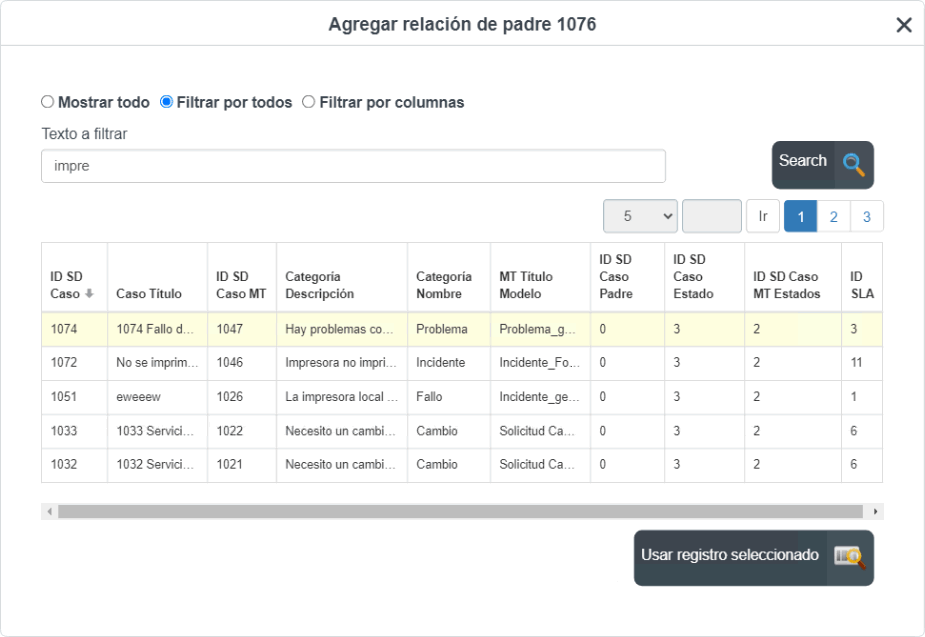Go to page 2 of results
925x637 pixels.
[834, 216]
